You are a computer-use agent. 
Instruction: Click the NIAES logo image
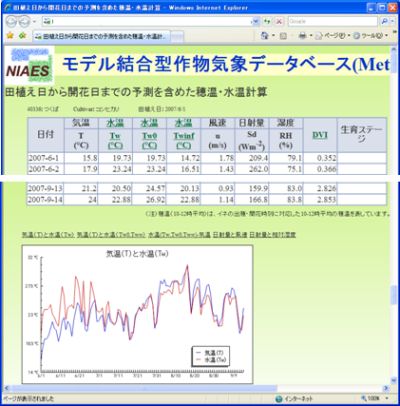[x=29, y=65]
